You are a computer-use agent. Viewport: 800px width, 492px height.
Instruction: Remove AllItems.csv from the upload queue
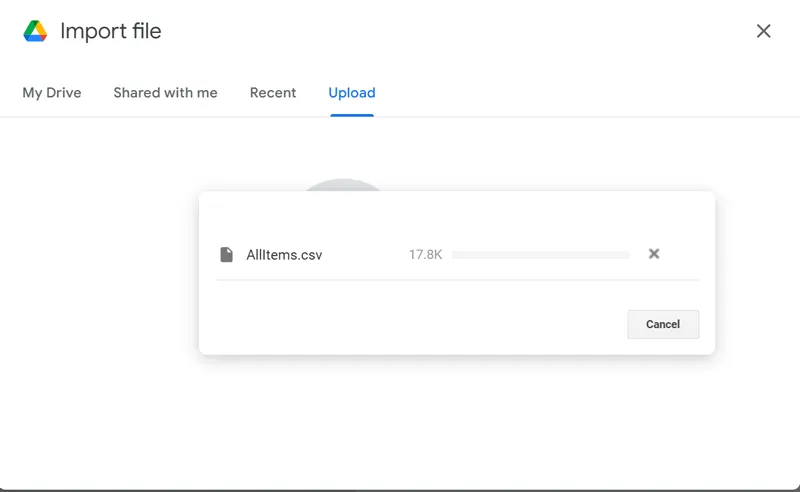tap(654, 254)
